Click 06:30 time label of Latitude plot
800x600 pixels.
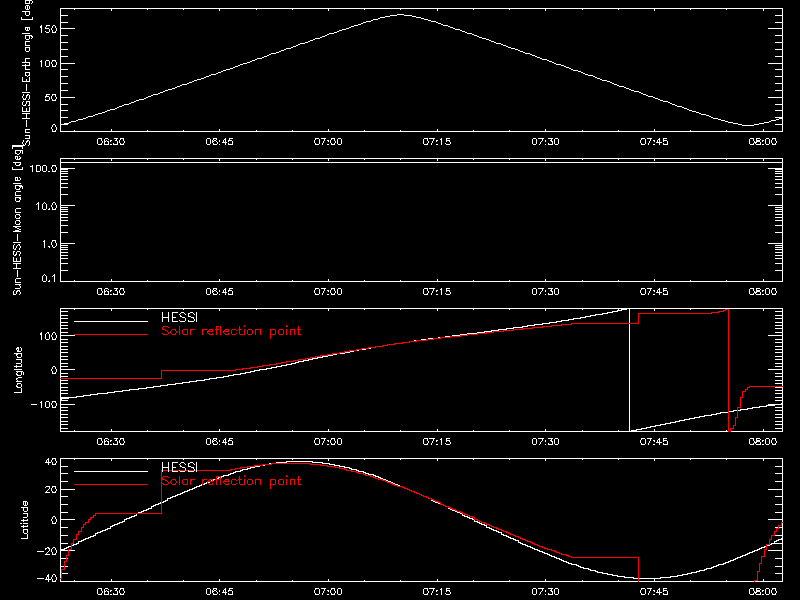pos(111,591)
